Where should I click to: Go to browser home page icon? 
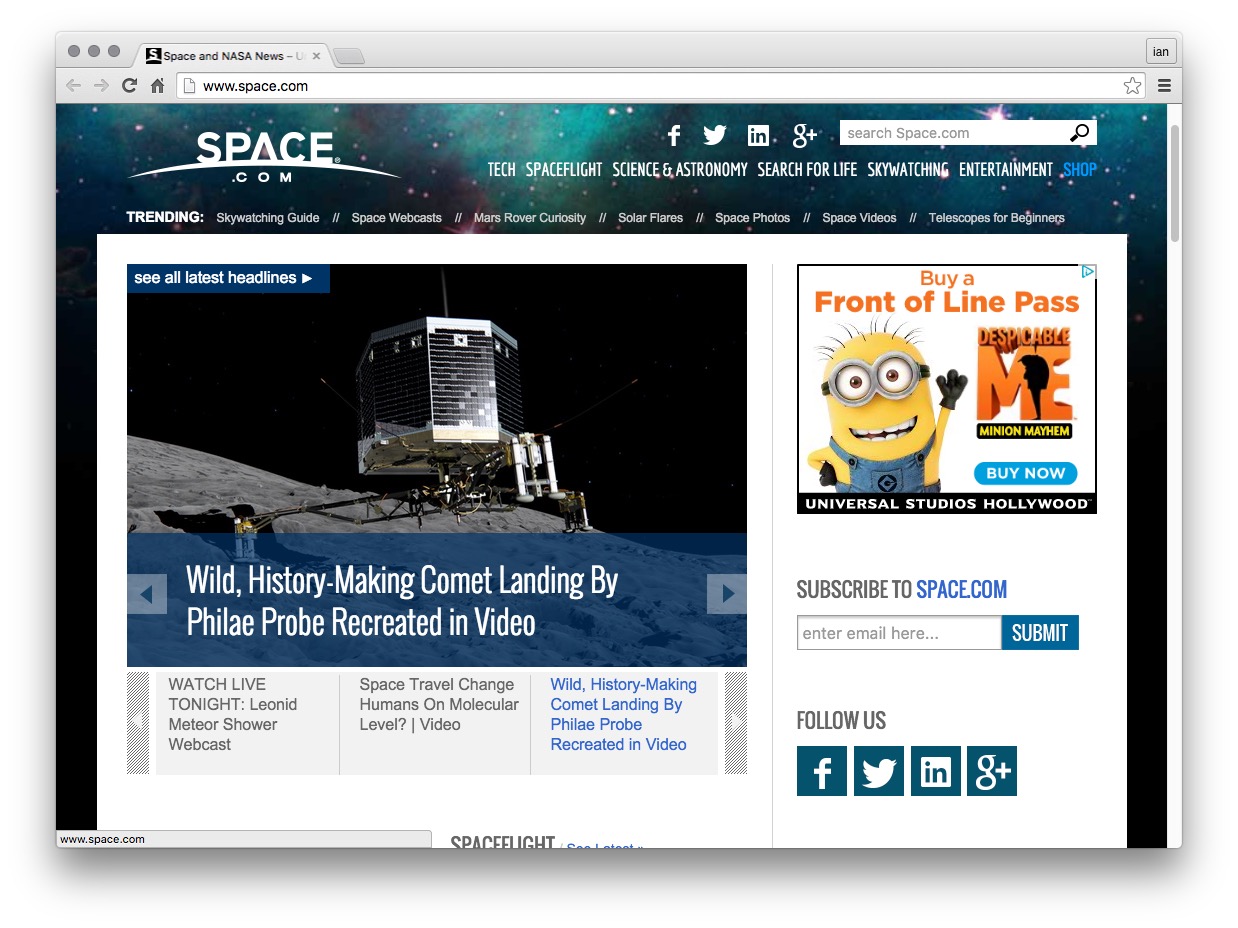(157, 86)
